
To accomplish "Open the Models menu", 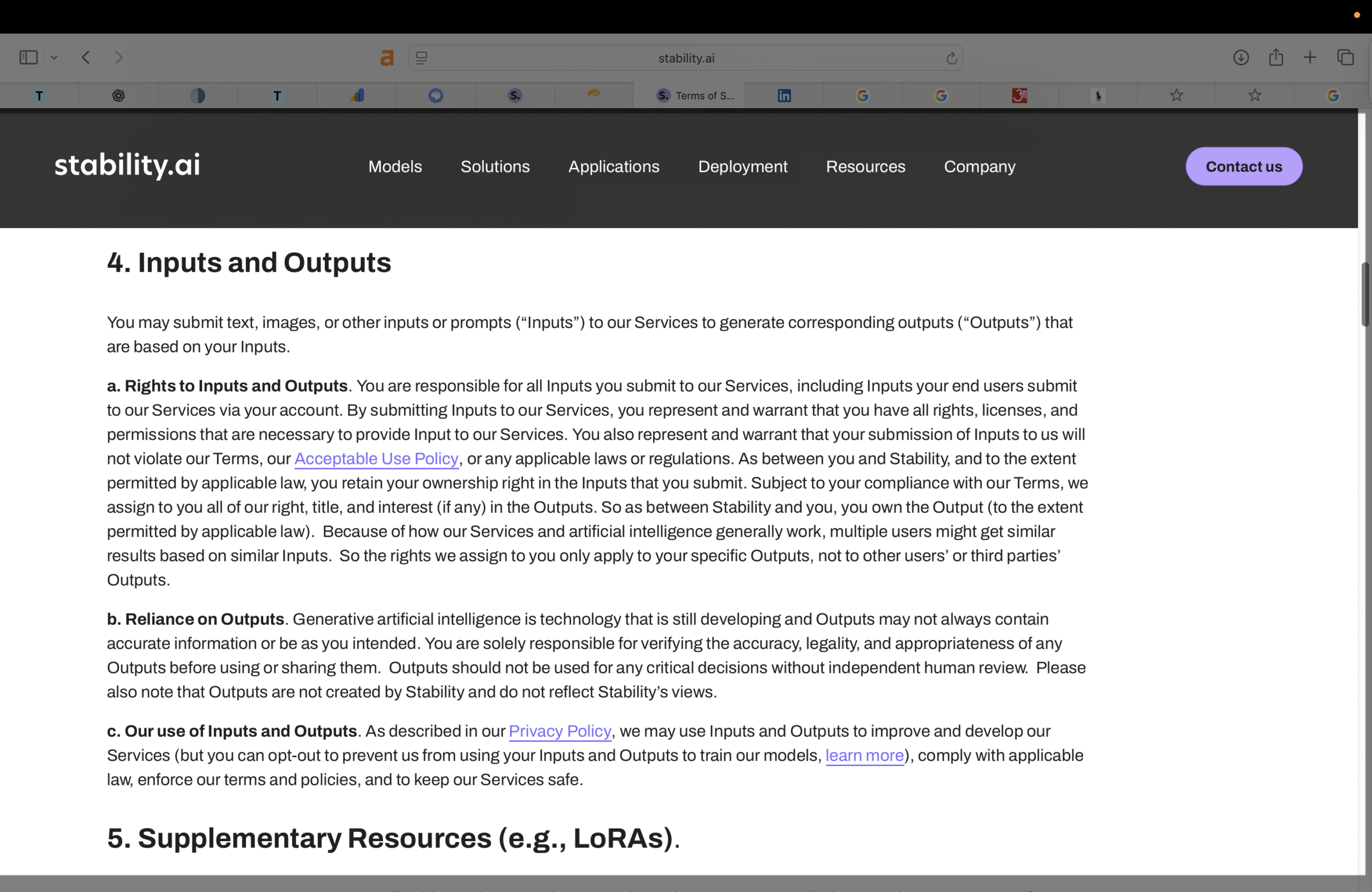I will (x=395, y=167).
